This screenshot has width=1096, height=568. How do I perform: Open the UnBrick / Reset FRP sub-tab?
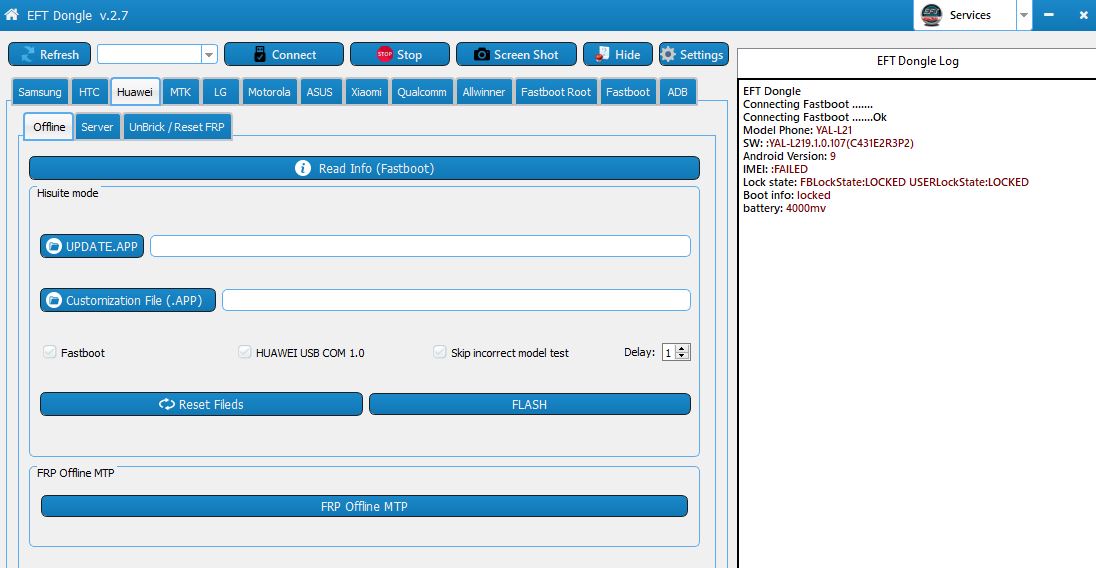(177, 126)
